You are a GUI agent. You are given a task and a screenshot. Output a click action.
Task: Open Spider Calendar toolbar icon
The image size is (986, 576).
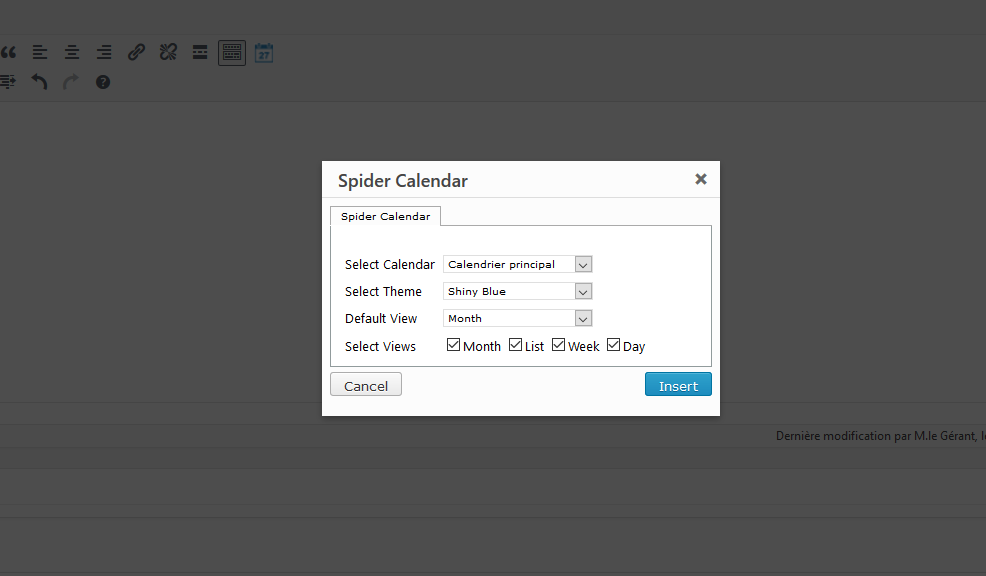coord(264,53)
